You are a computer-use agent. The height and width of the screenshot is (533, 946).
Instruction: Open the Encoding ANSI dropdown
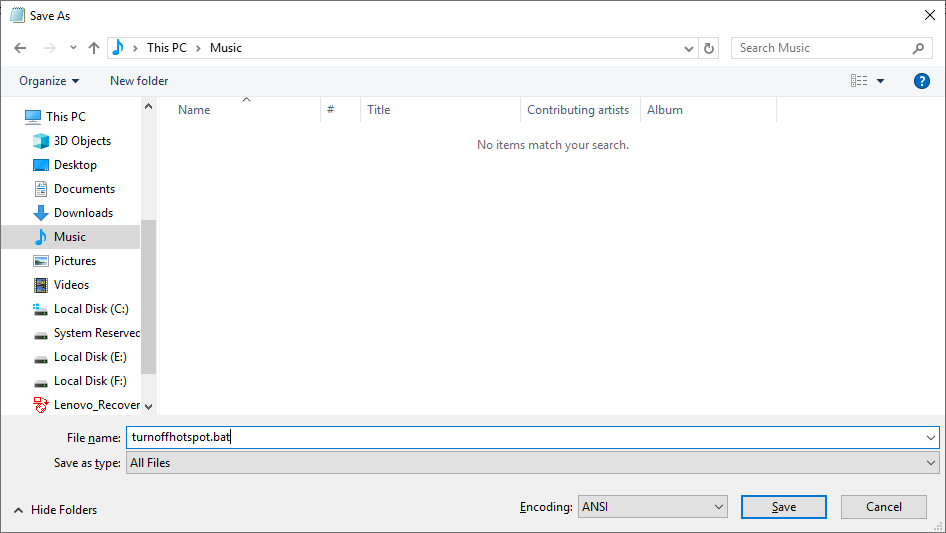coord(653,507)
